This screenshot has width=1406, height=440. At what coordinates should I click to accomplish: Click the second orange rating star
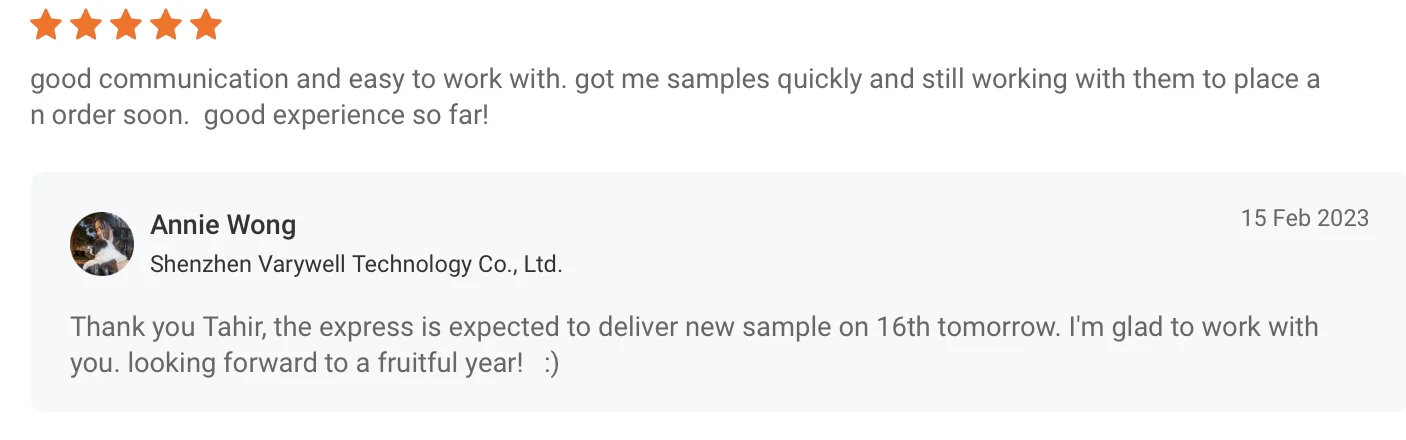(86, 24)
